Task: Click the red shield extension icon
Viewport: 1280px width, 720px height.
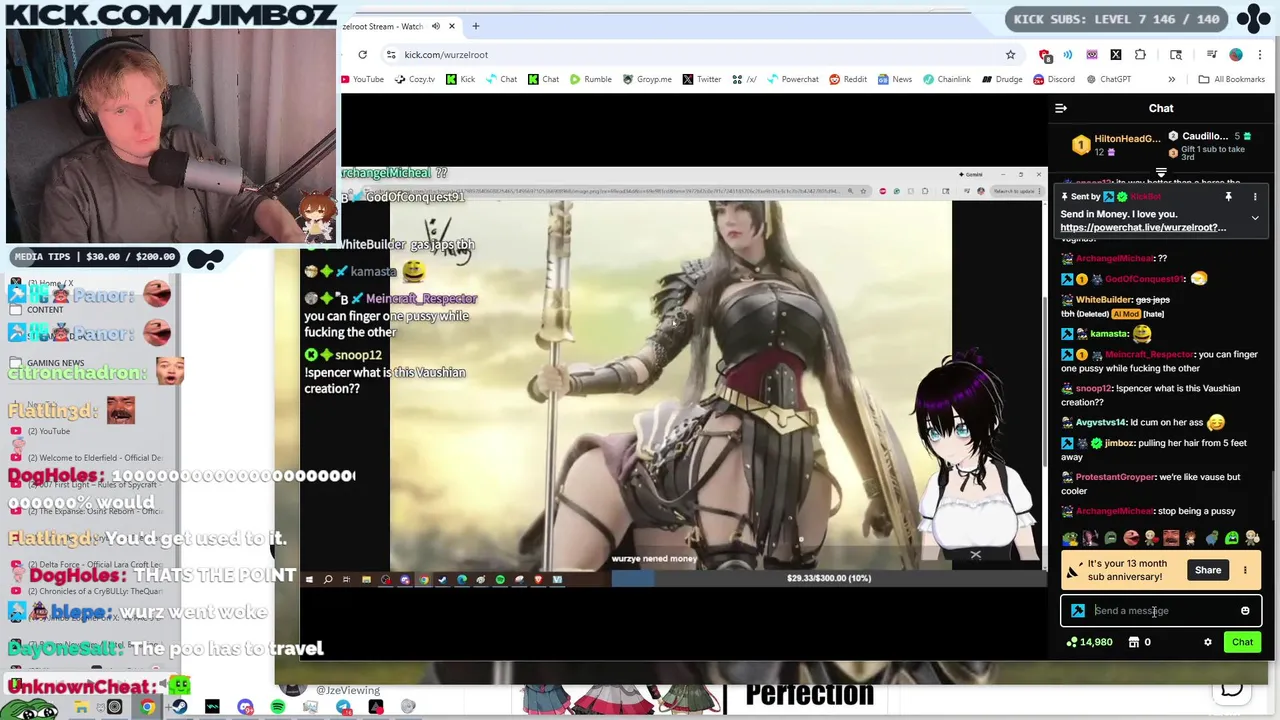Action: (1045, 54)
